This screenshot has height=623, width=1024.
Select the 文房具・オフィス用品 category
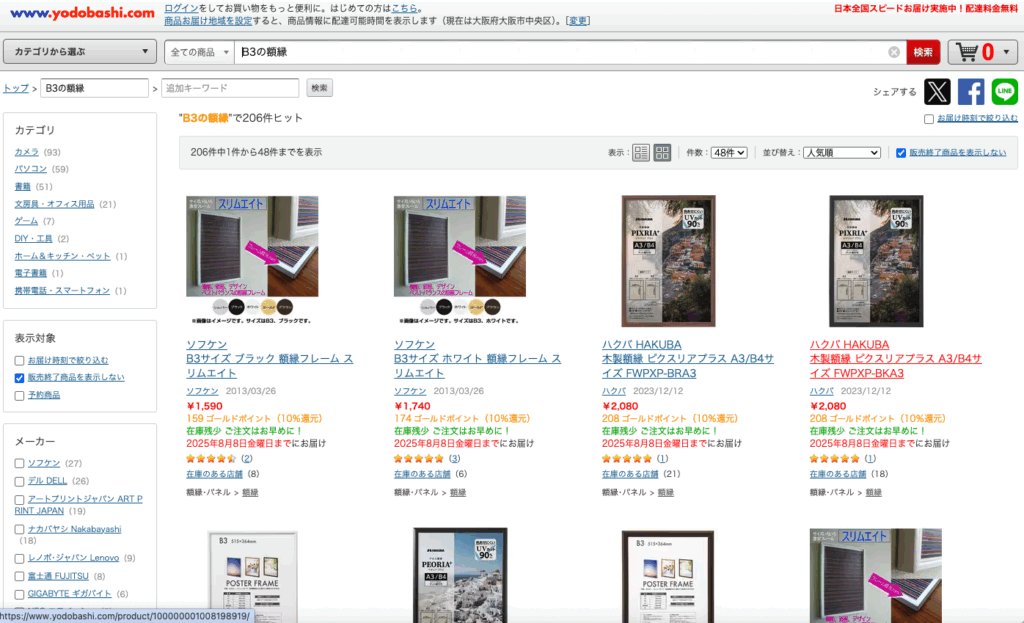coord(54,204)
